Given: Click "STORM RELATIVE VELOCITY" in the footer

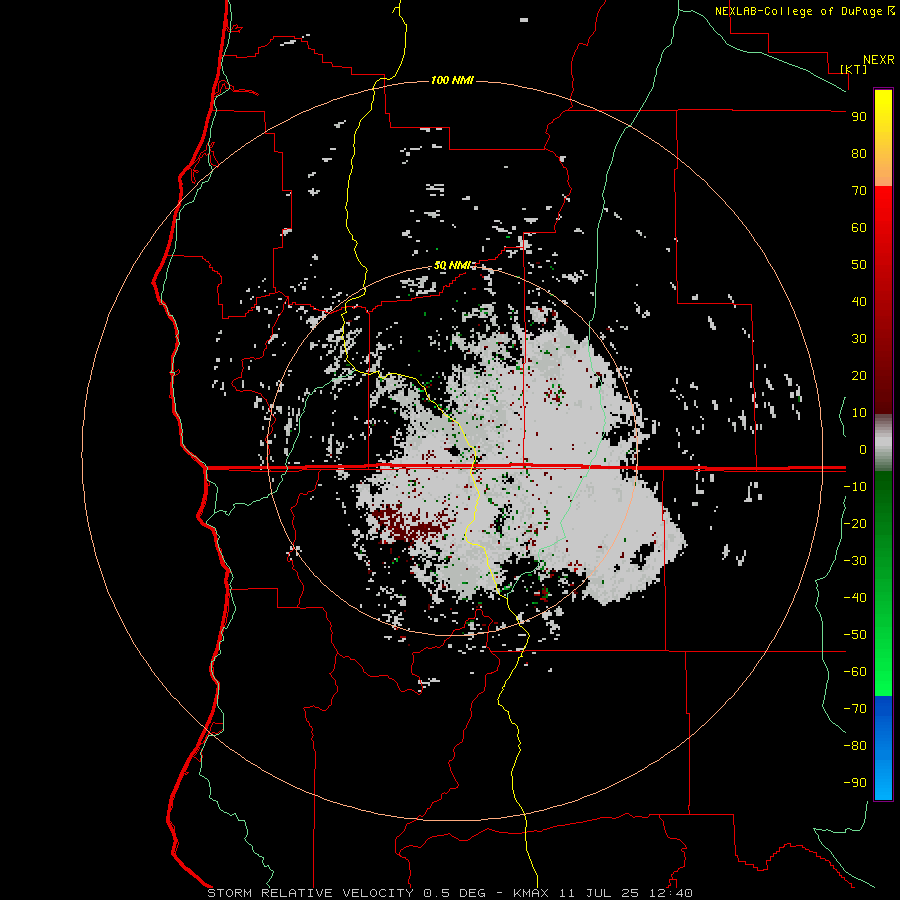Looking at the screenshot, I should [x=310, y=893].
